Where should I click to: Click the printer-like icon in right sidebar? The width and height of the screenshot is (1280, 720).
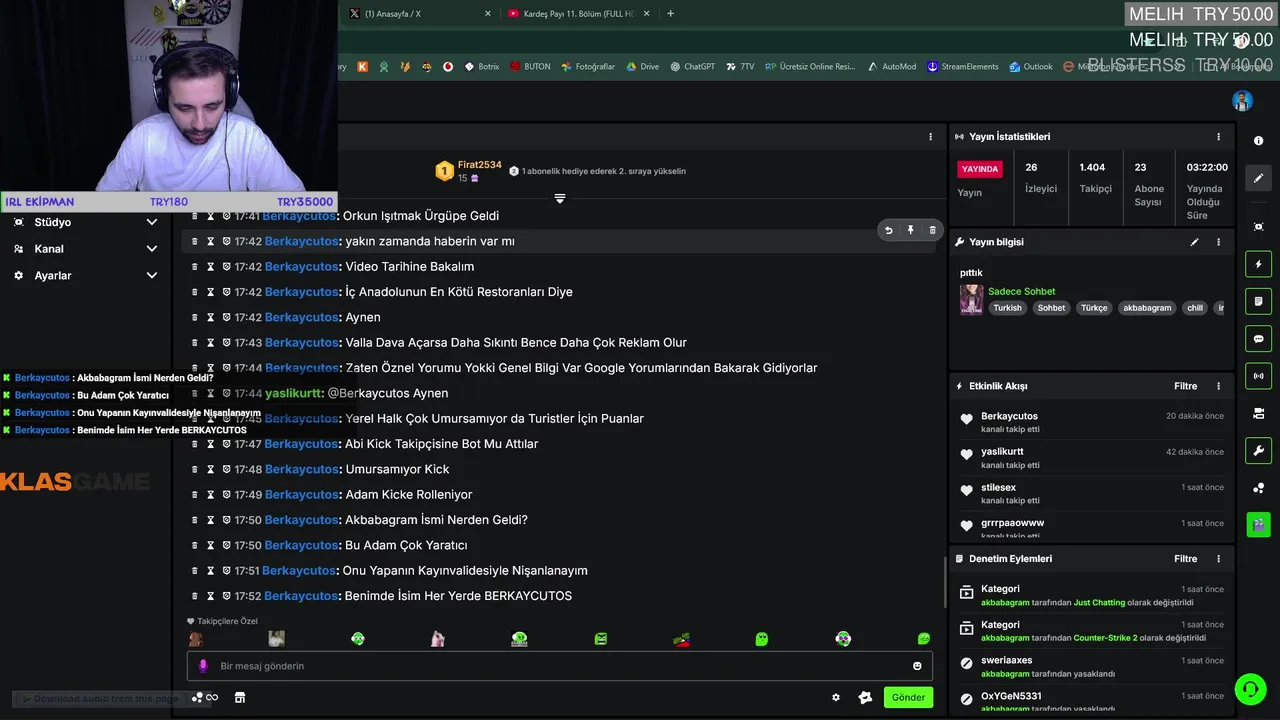point(1259,413)
